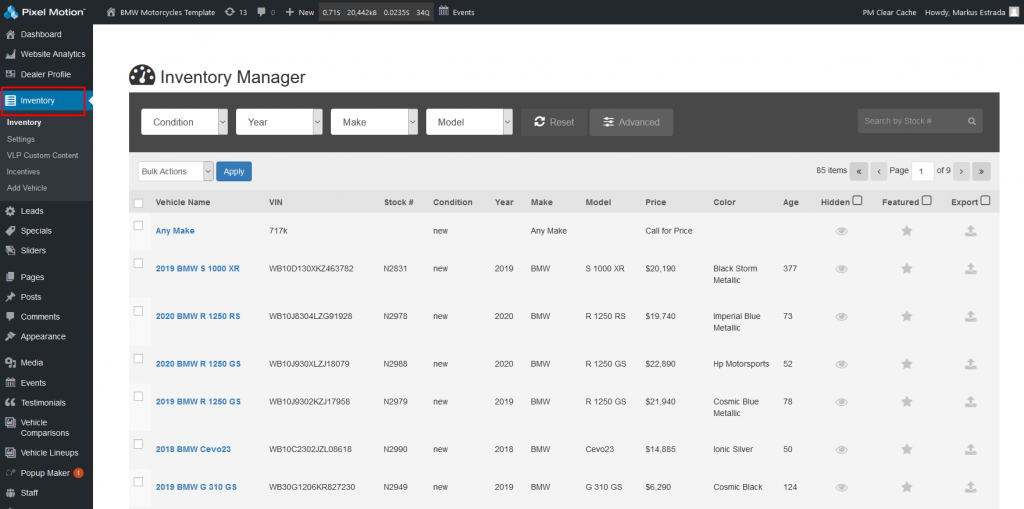This screenshot has height=509, width=1024.
Task: Go to the next page arrow
Action: [961, 171]
